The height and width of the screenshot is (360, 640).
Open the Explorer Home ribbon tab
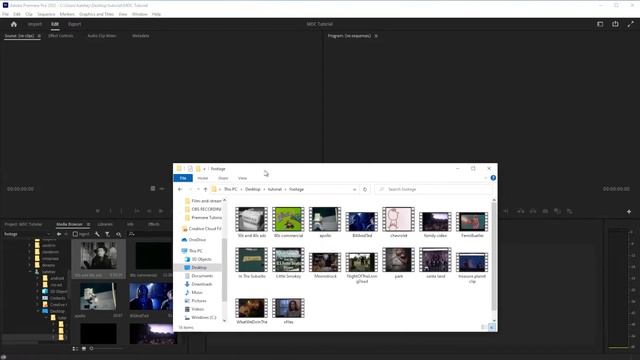pos(202,178)
